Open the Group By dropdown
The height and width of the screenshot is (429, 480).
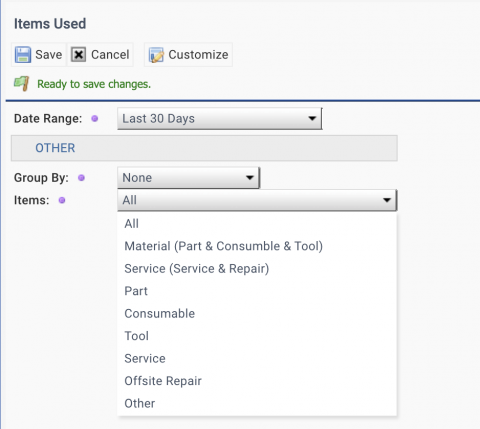coord(188,178)
